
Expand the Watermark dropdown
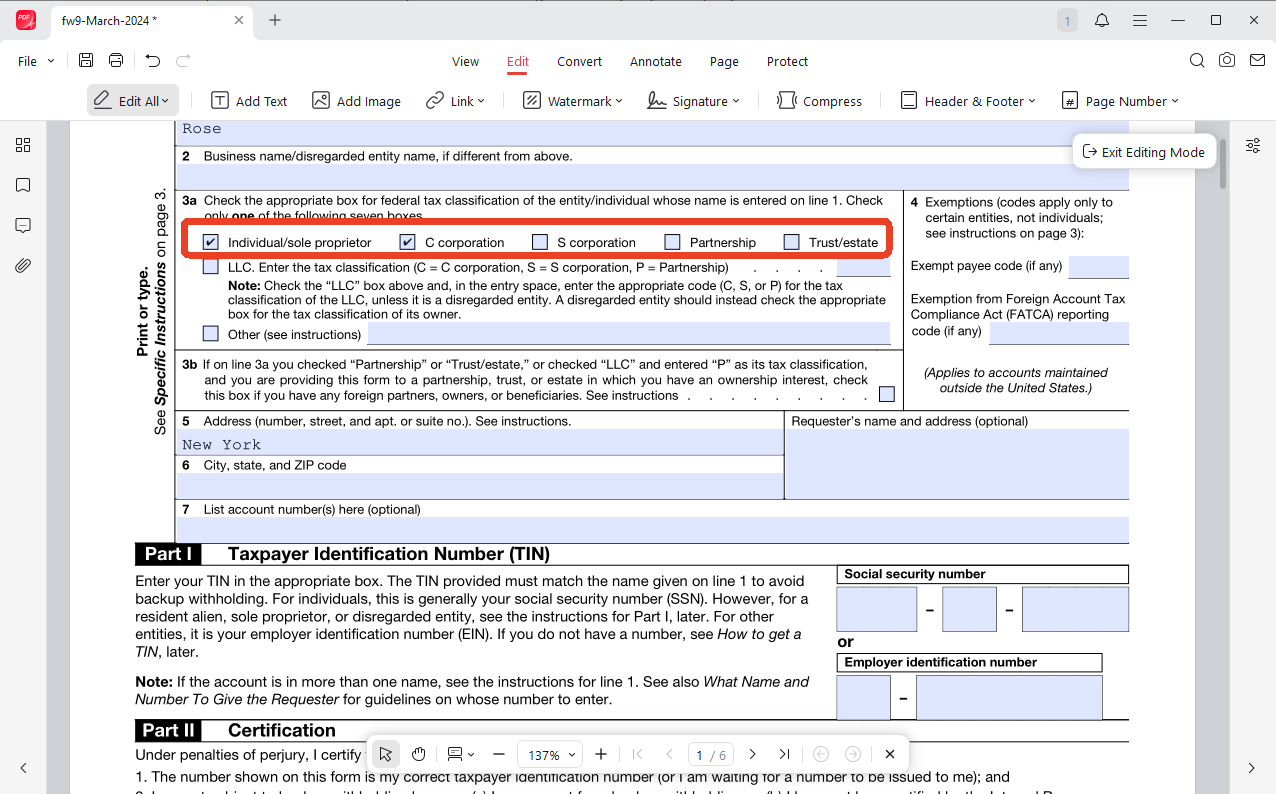[x=619, y=101]
